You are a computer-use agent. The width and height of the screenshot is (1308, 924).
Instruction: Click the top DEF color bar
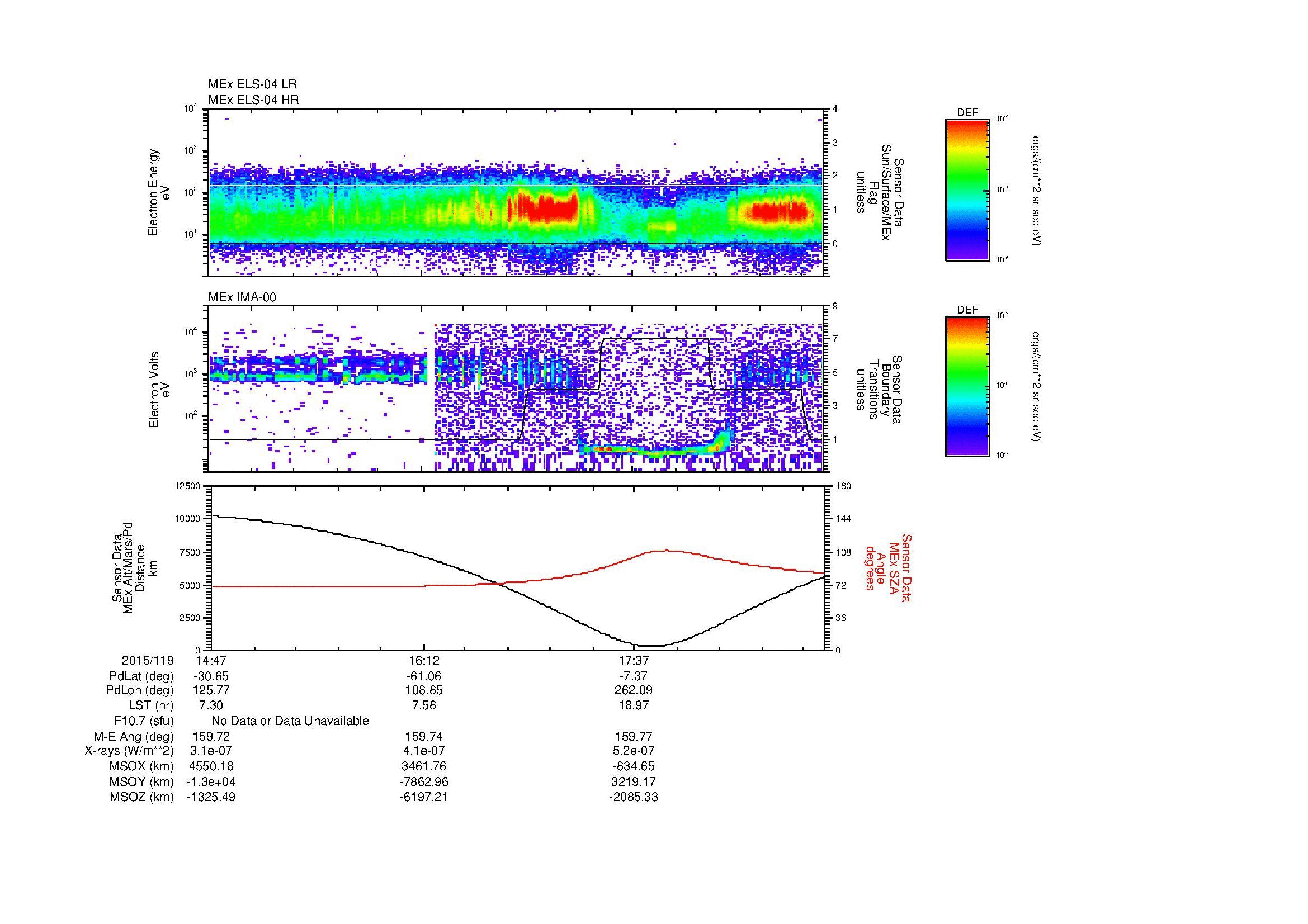(x=967, y=189)
